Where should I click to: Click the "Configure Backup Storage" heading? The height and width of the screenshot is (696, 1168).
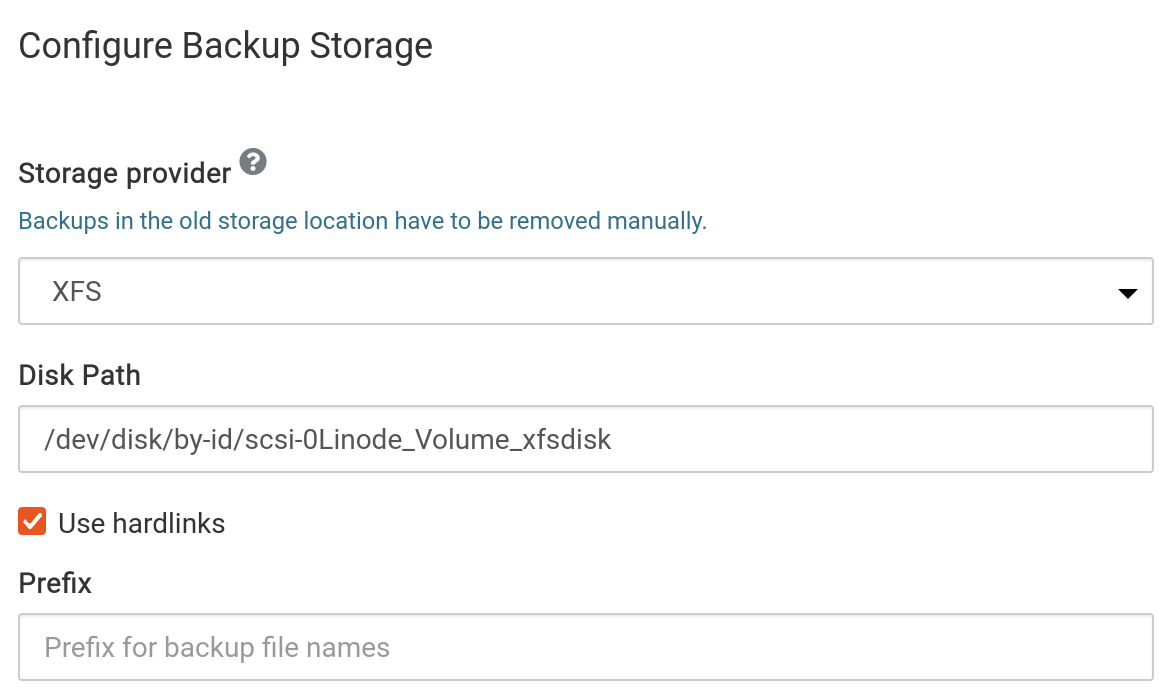coord(226,46)
